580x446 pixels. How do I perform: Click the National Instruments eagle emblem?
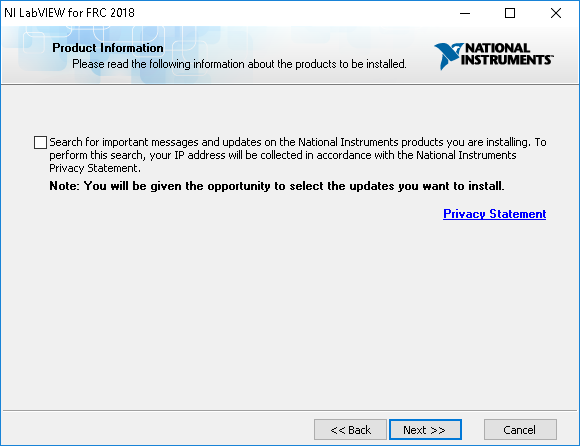[x=448, y=55]
